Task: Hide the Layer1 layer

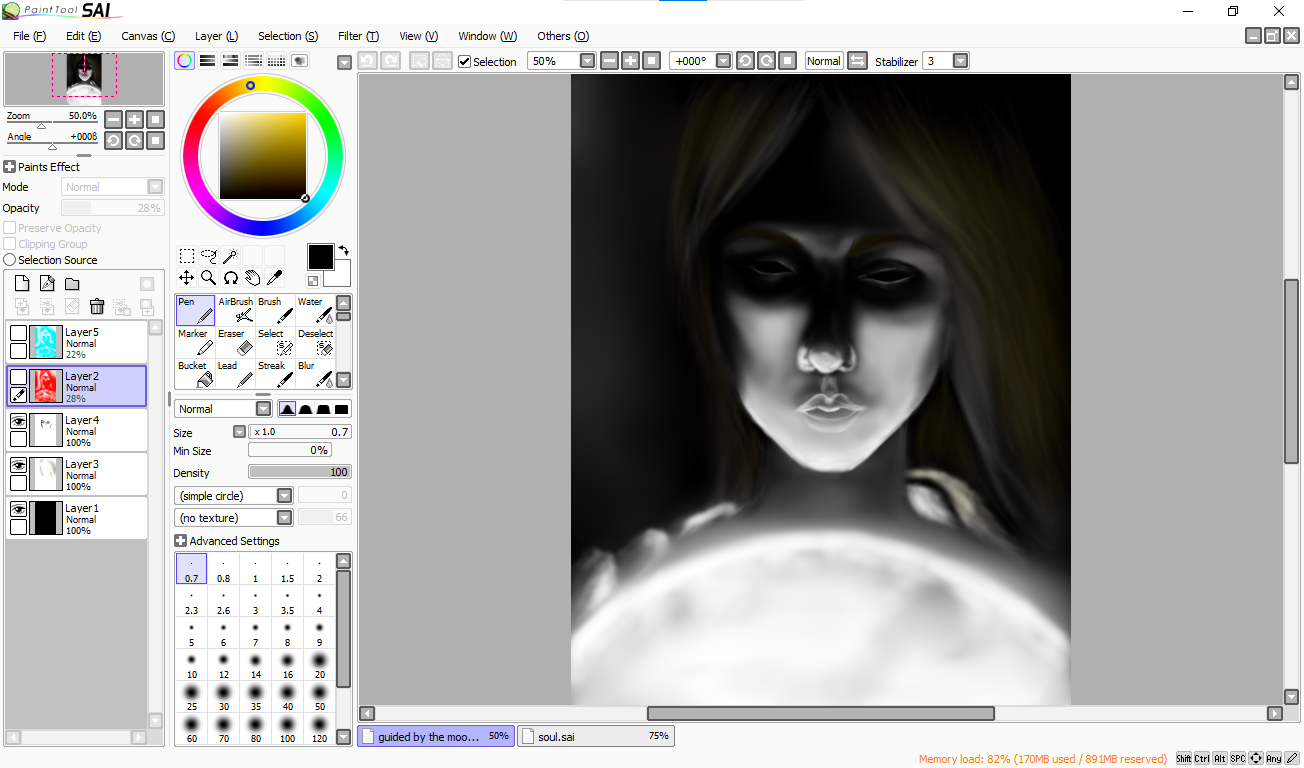Action: click(18, 509)
